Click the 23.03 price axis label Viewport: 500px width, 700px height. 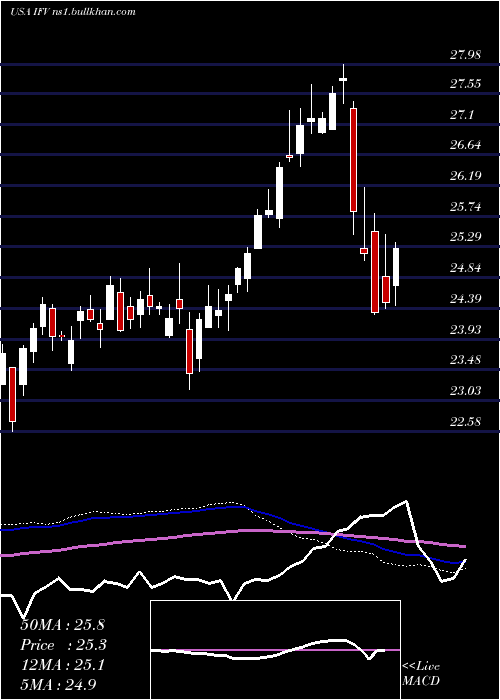(x=466, y=391)
